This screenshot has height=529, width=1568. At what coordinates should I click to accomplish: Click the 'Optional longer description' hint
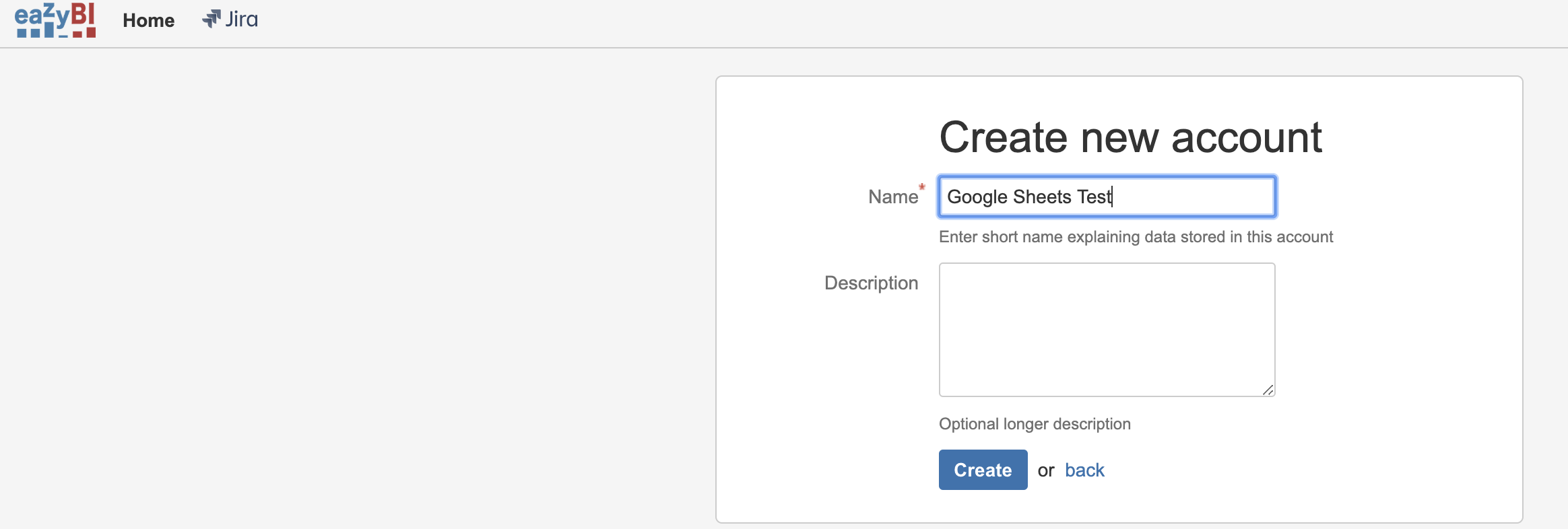coord(1035,424)
